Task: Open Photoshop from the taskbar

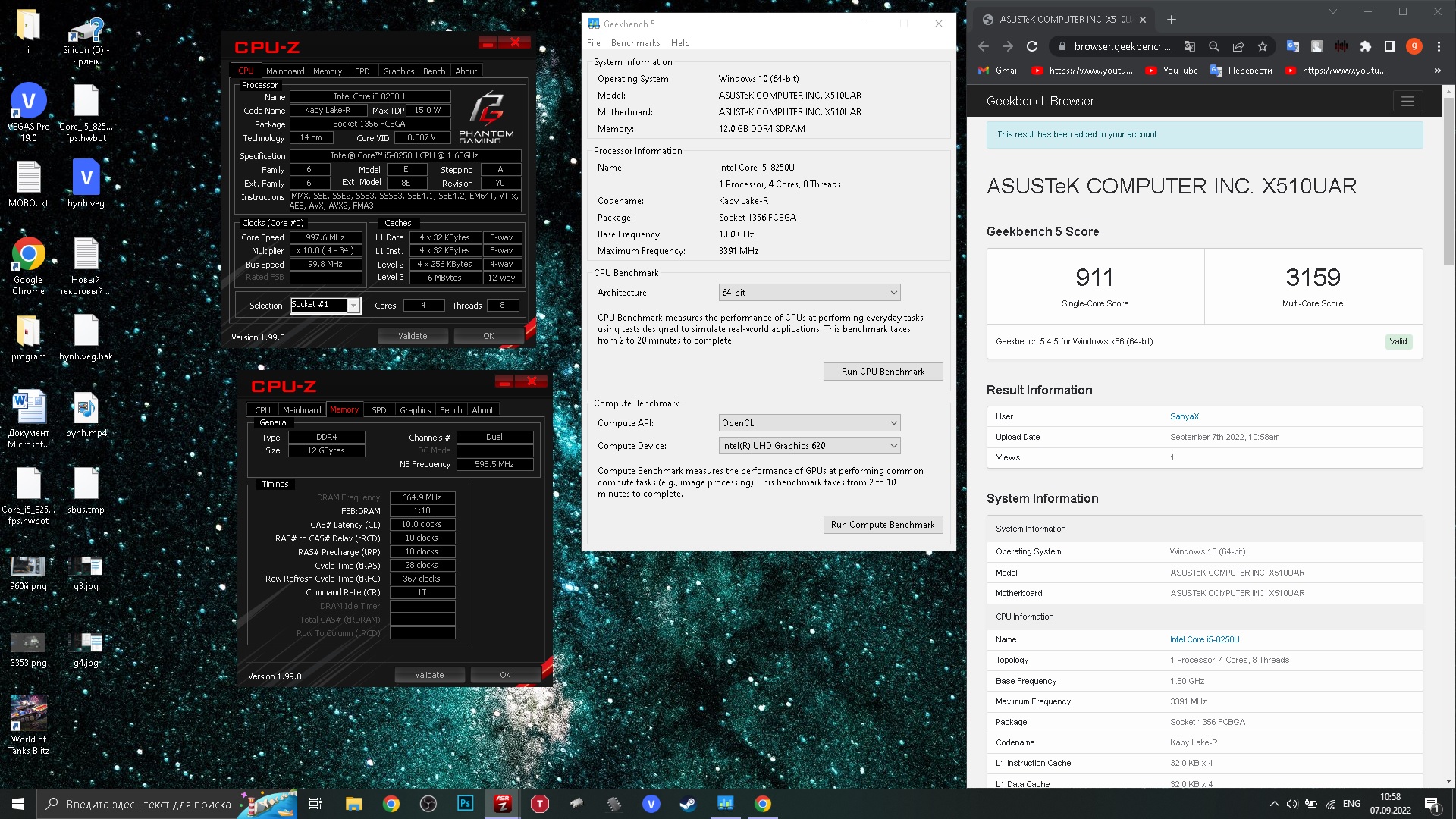Action: click(466, 804)
